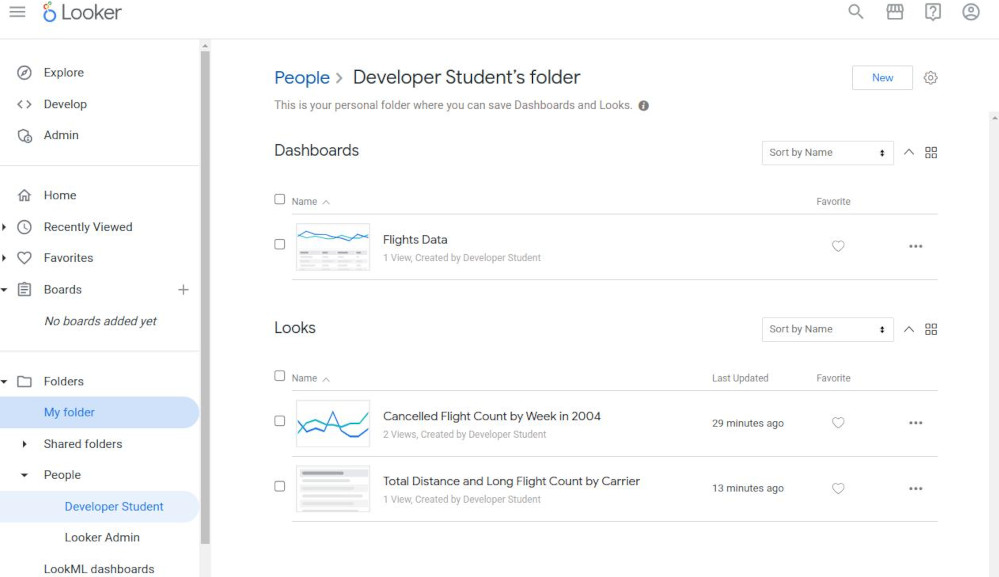Open the main hamburger menu
This screenshot has width=999, height=577.
[x=17, y=12]
